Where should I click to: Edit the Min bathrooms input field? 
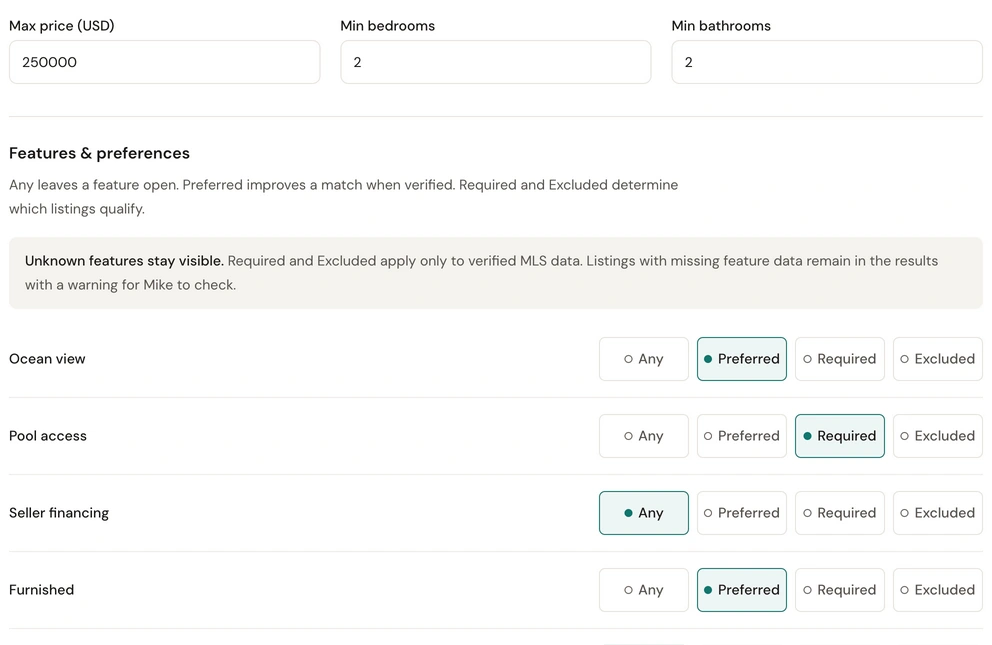[827, 62]
